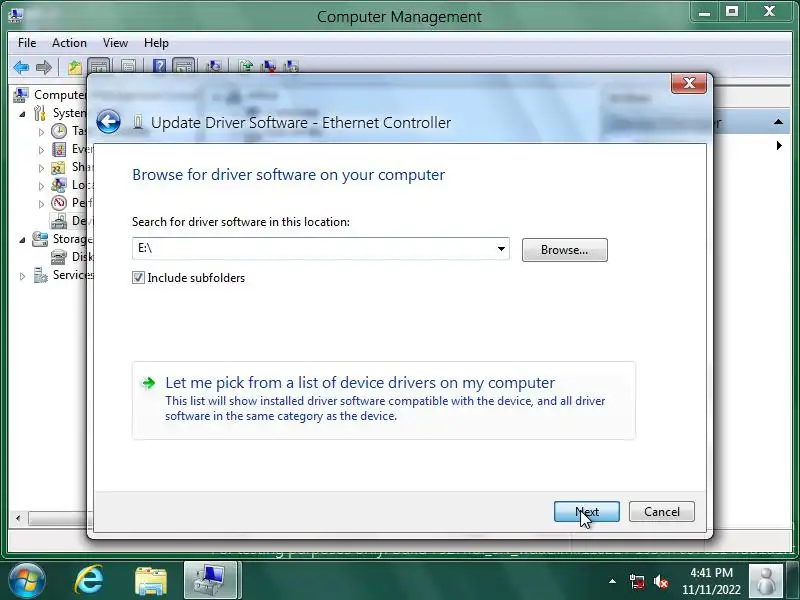The height and width of the screenshot is (600, 800).
Task: Open the View menu
Action: [115, 43]
